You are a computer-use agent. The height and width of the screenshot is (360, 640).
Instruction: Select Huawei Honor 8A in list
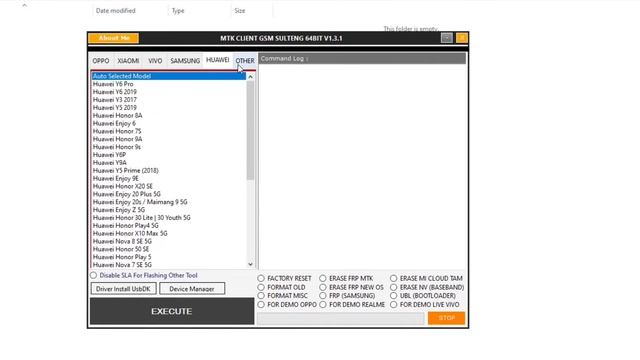tap(169, 116)
